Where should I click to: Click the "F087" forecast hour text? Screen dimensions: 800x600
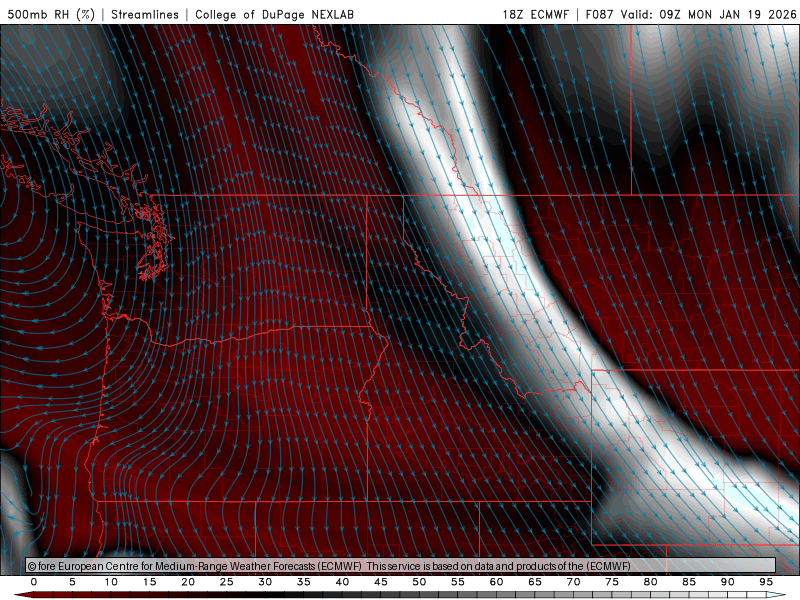(x=601, y=14)
